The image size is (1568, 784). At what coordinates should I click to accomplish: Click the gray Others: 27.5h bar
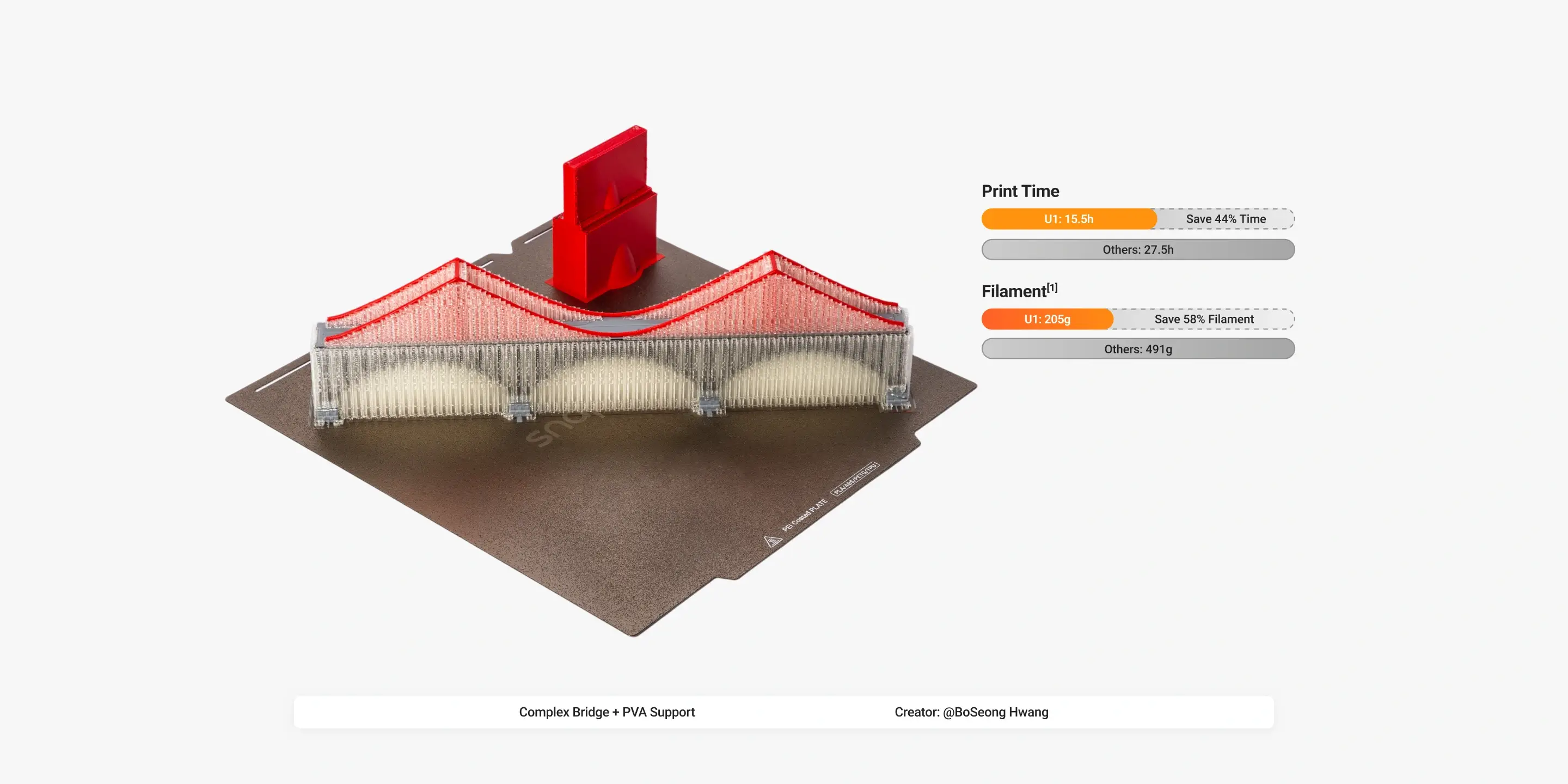coord(1138,249)
